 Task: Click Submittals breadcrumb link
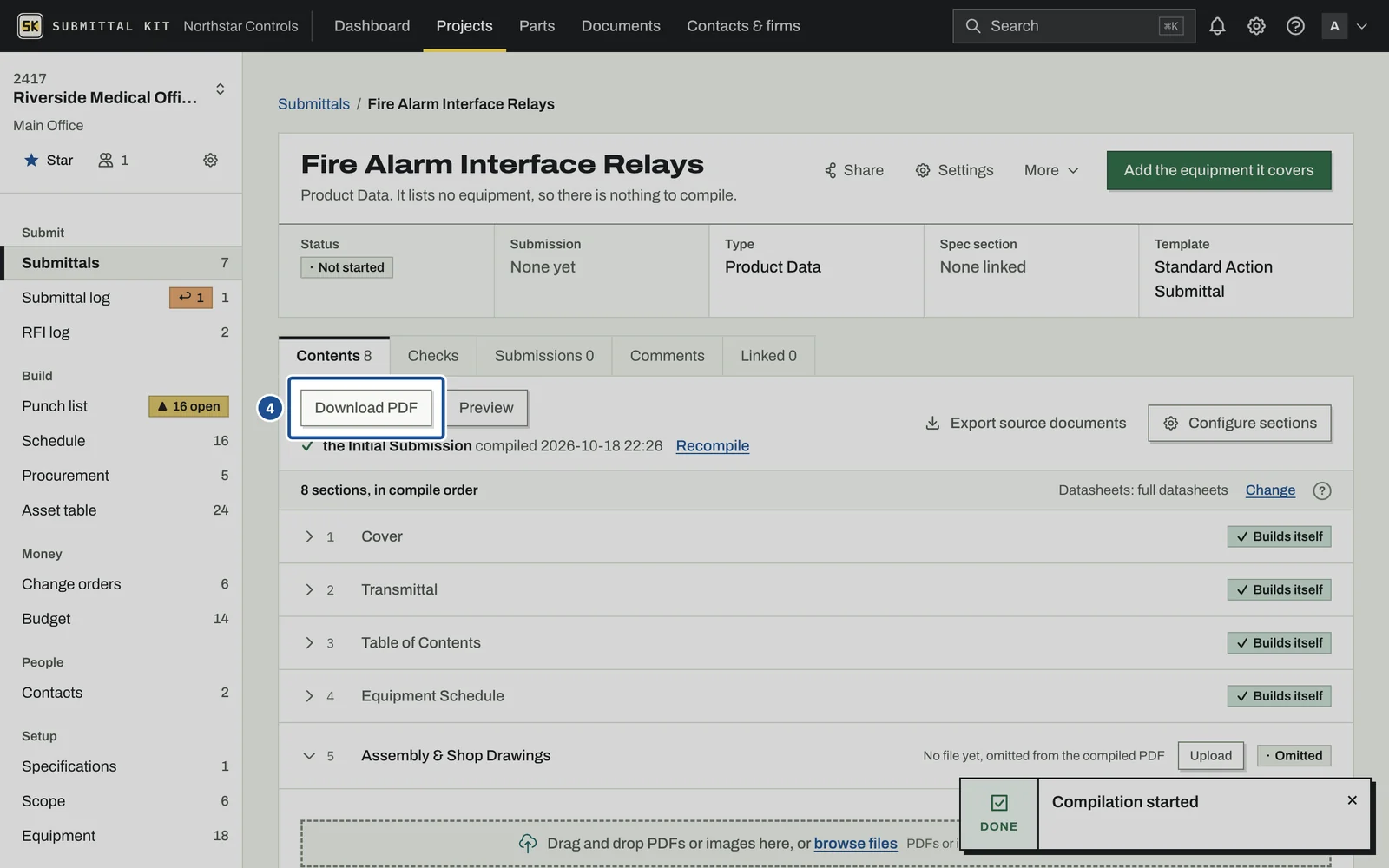pyautogui.click(x=313, y=104)
